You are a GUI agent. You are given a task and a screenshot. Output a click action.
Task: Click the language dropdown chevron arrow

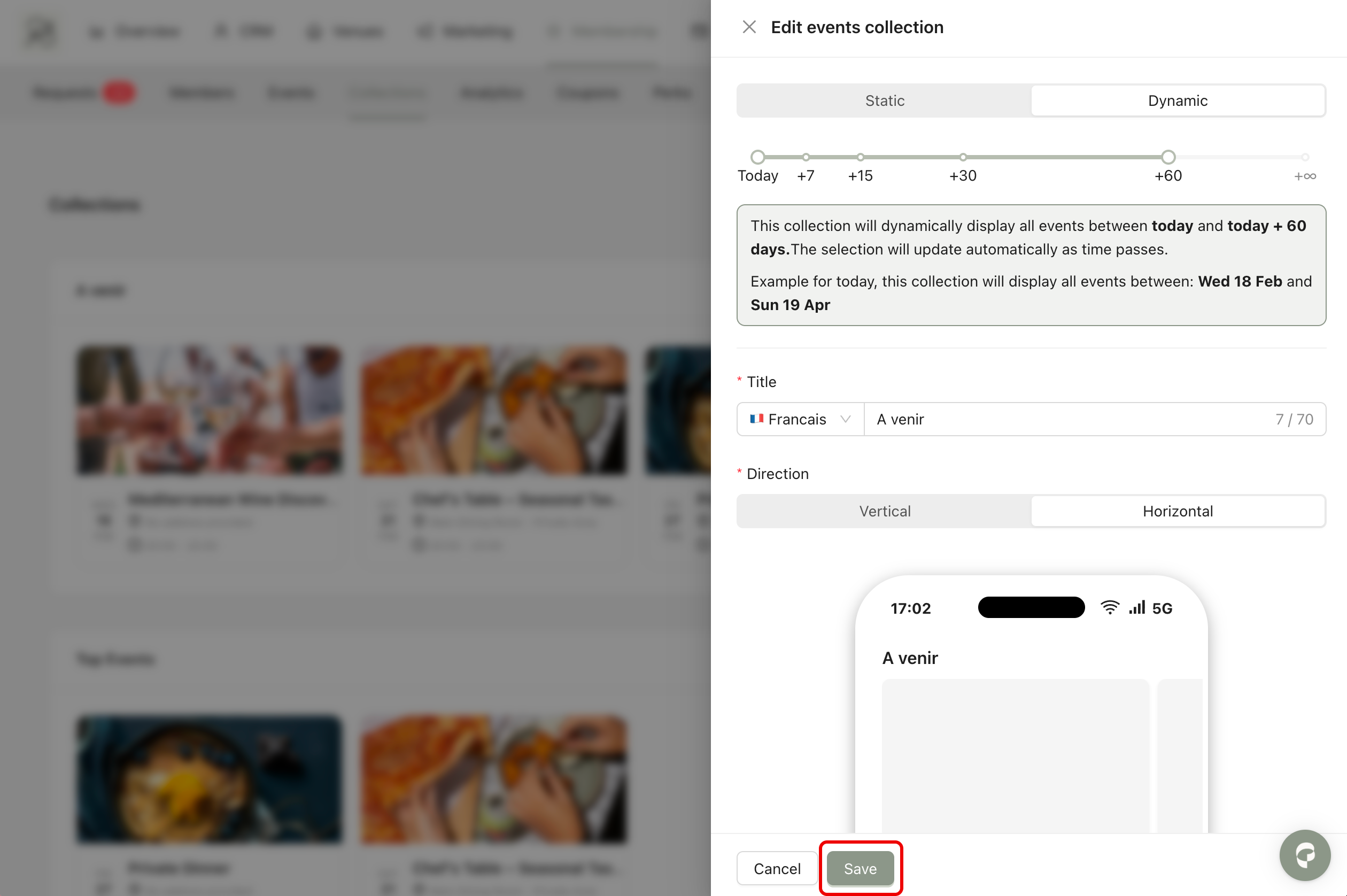(846, 420)
